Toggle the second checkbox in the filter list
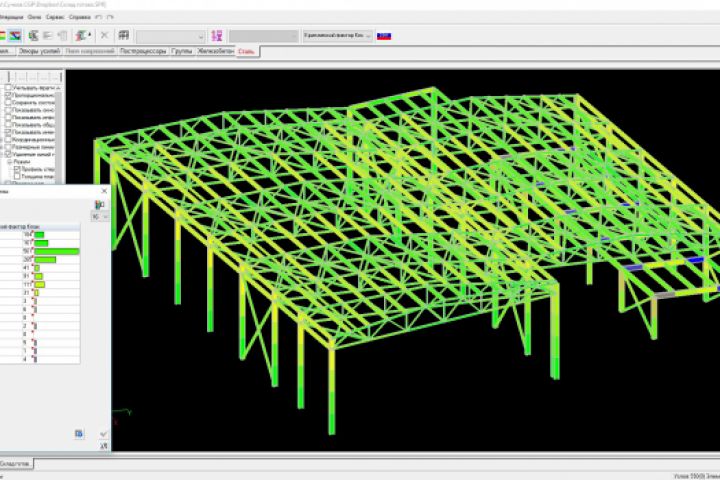720x480 pixels. (8, 95)
